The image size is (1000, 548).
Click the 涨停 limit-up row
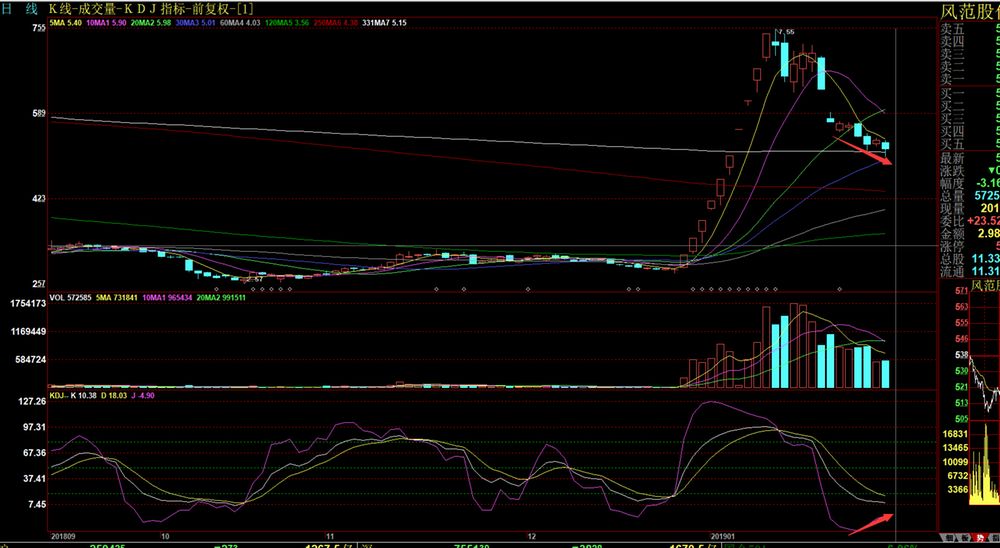(970, 246)
